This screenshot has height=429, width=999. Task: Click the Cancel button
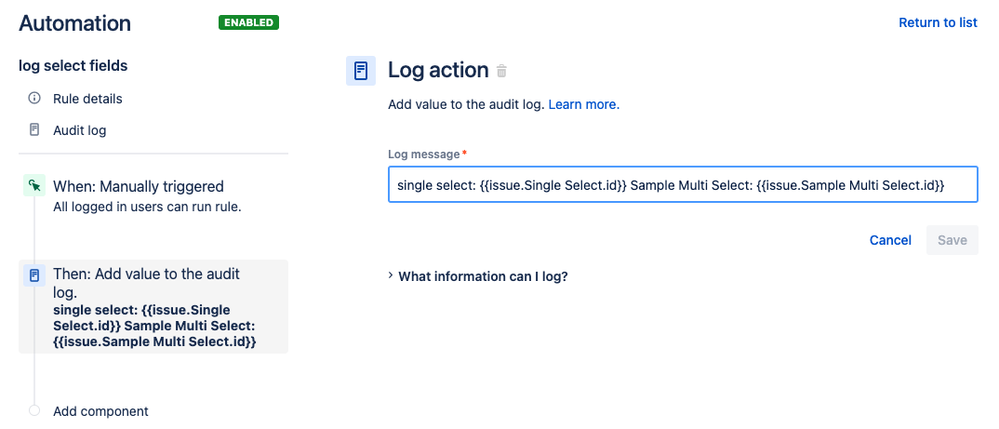890,240
